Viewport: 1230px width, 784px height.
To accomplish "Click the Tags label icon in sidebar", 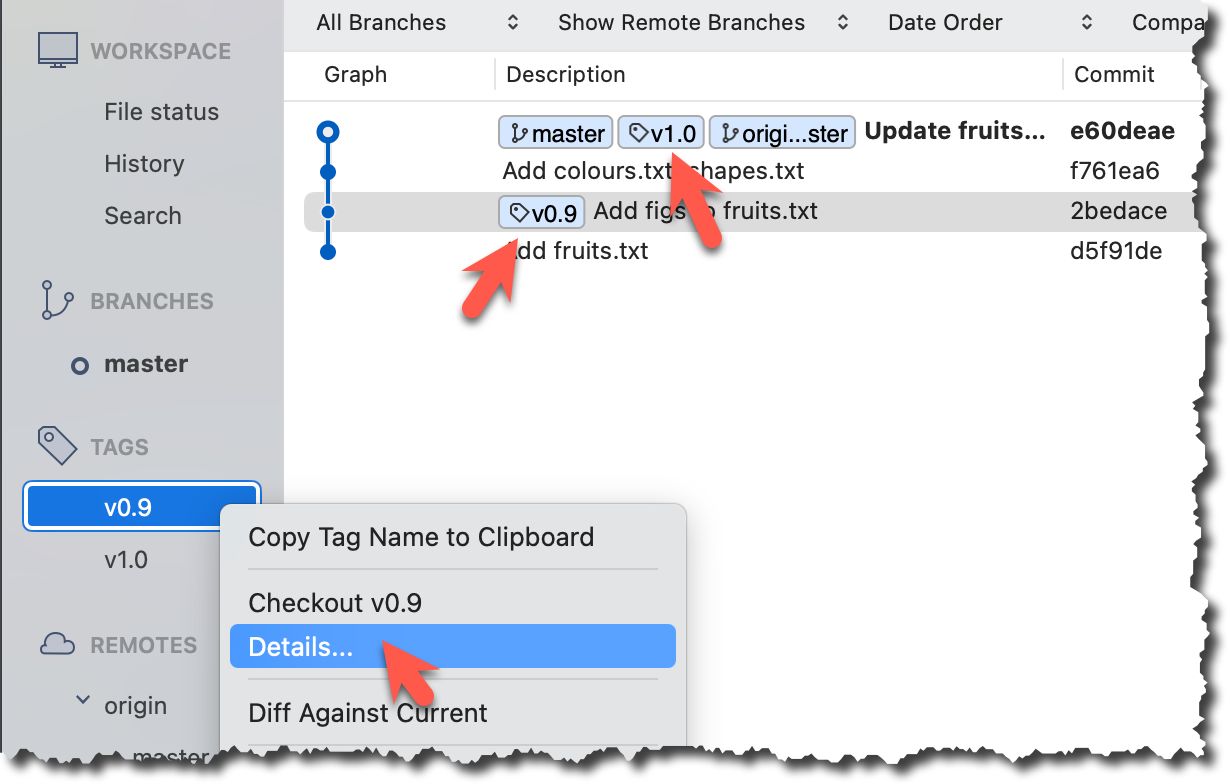I will 57,446.
